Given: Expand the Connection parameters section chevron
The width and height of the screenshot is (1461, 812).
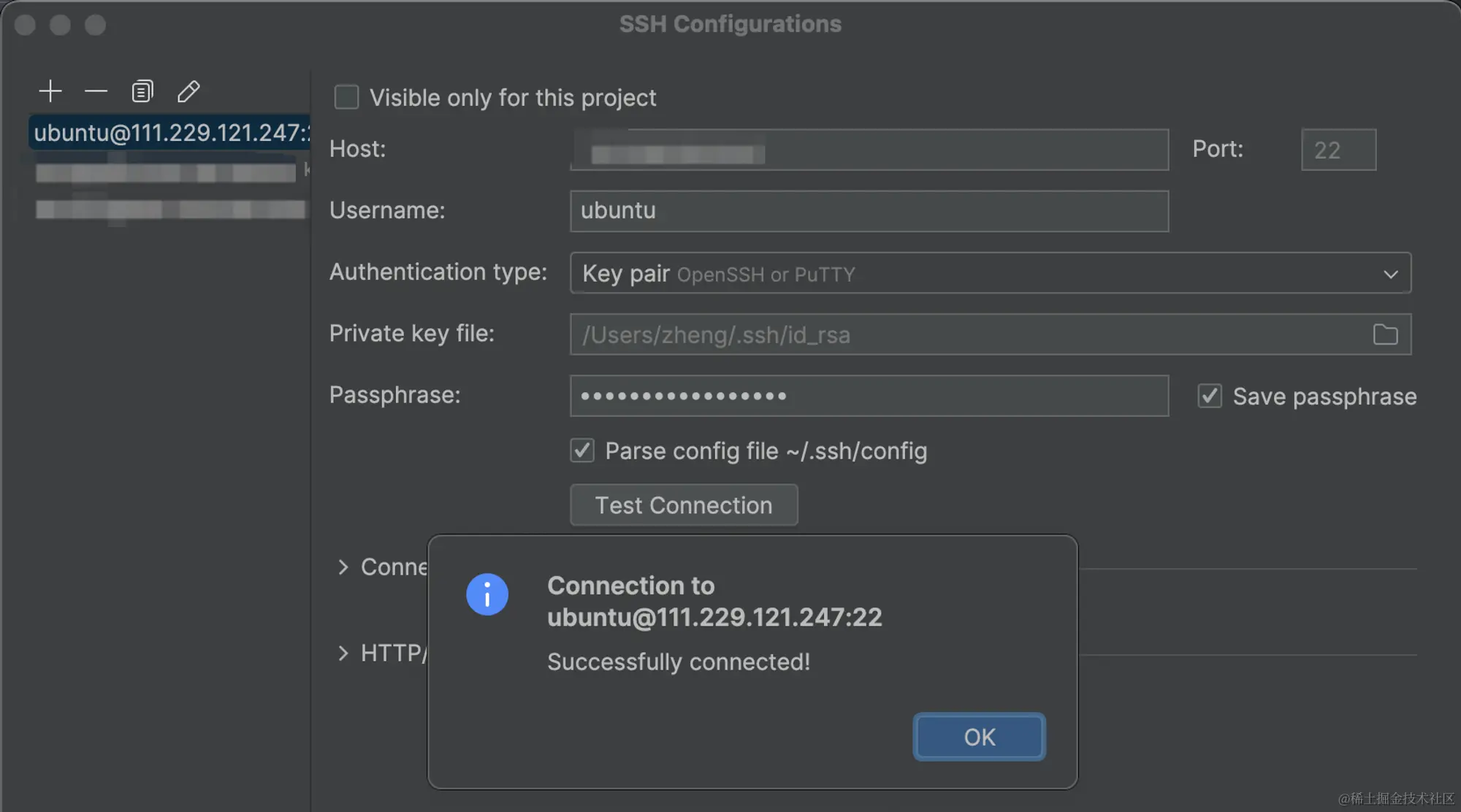Looking at the screenshot, I should 343,567.
